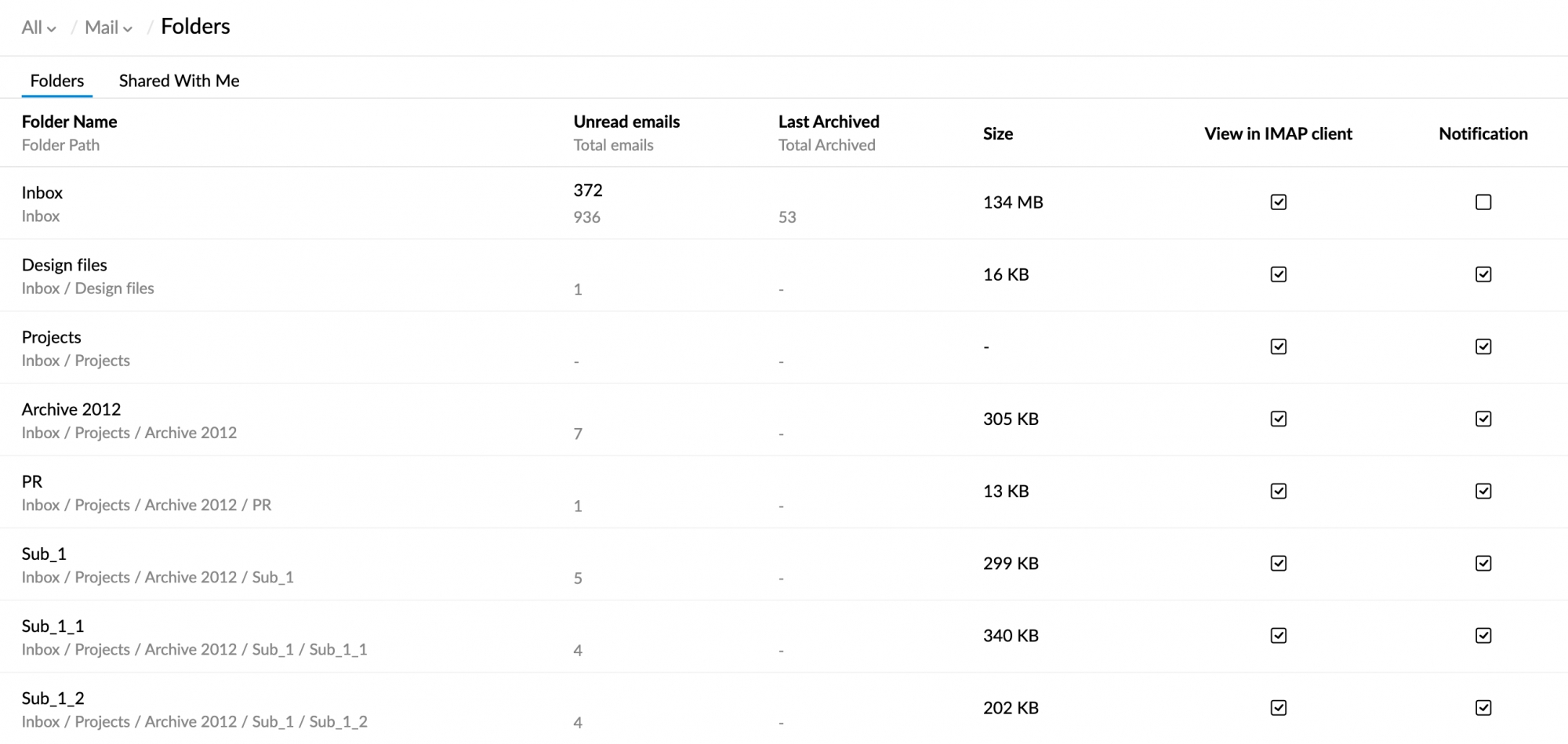This screenshot has width=1568, height=744.
Task: Disable Notification for Projects folder
Action: point(1483,347)
